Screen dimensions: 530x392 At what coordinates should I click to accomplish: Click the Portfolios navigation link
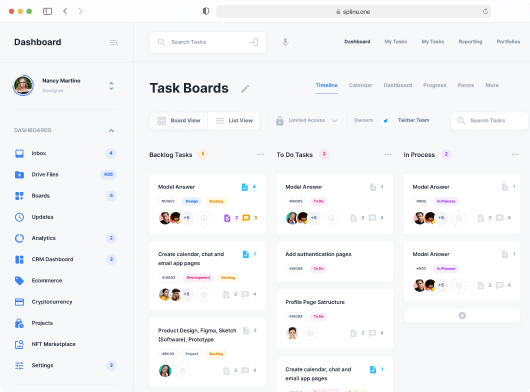coord(508,42)
